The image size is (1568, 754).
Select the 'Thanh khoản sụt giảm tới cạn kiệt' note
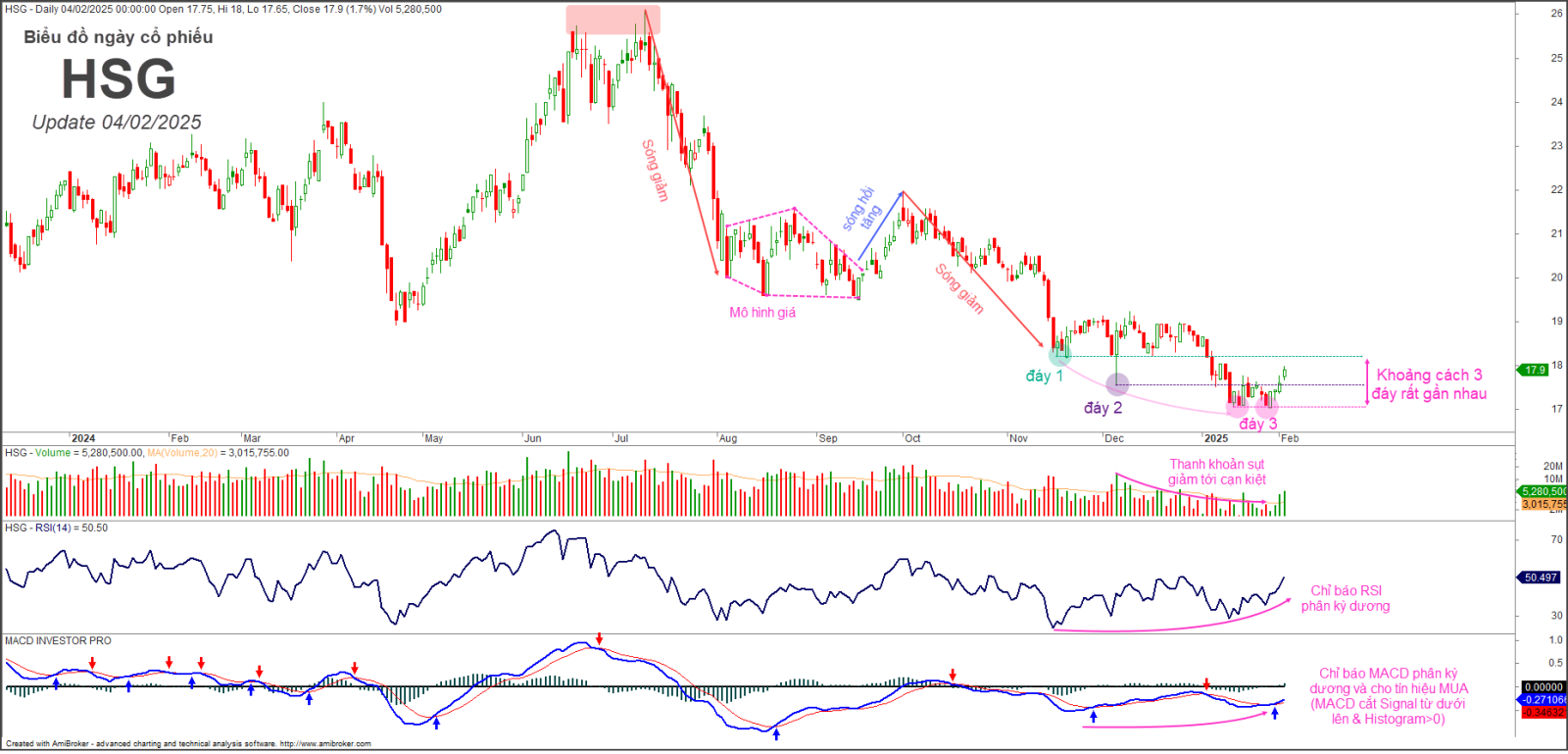[1216, 472]
